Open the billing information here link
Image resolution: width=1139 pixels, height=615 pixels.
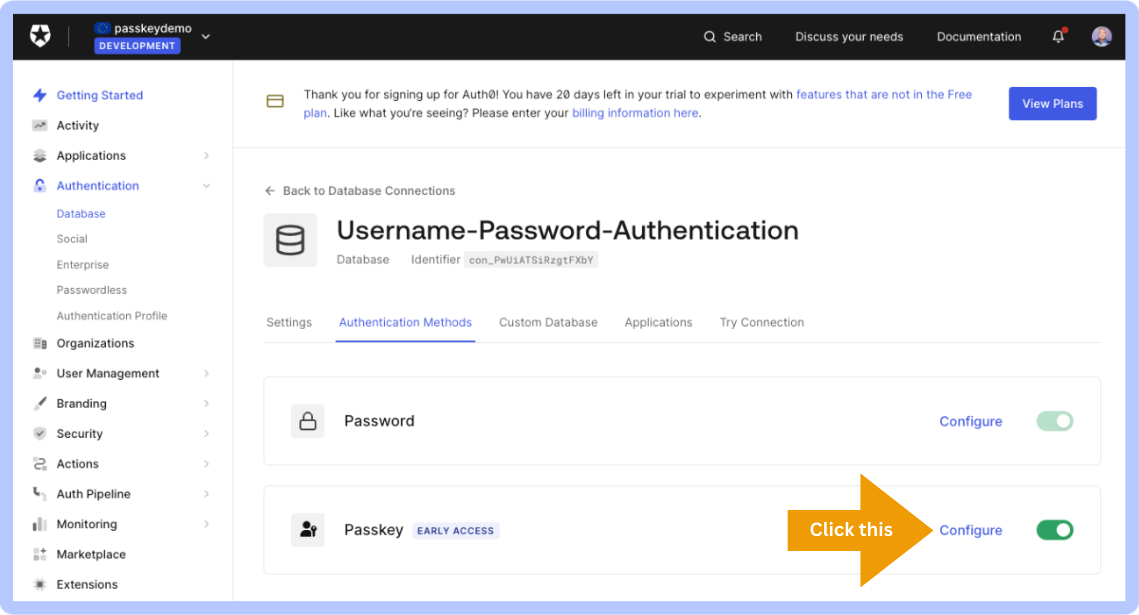coord(635,113)
